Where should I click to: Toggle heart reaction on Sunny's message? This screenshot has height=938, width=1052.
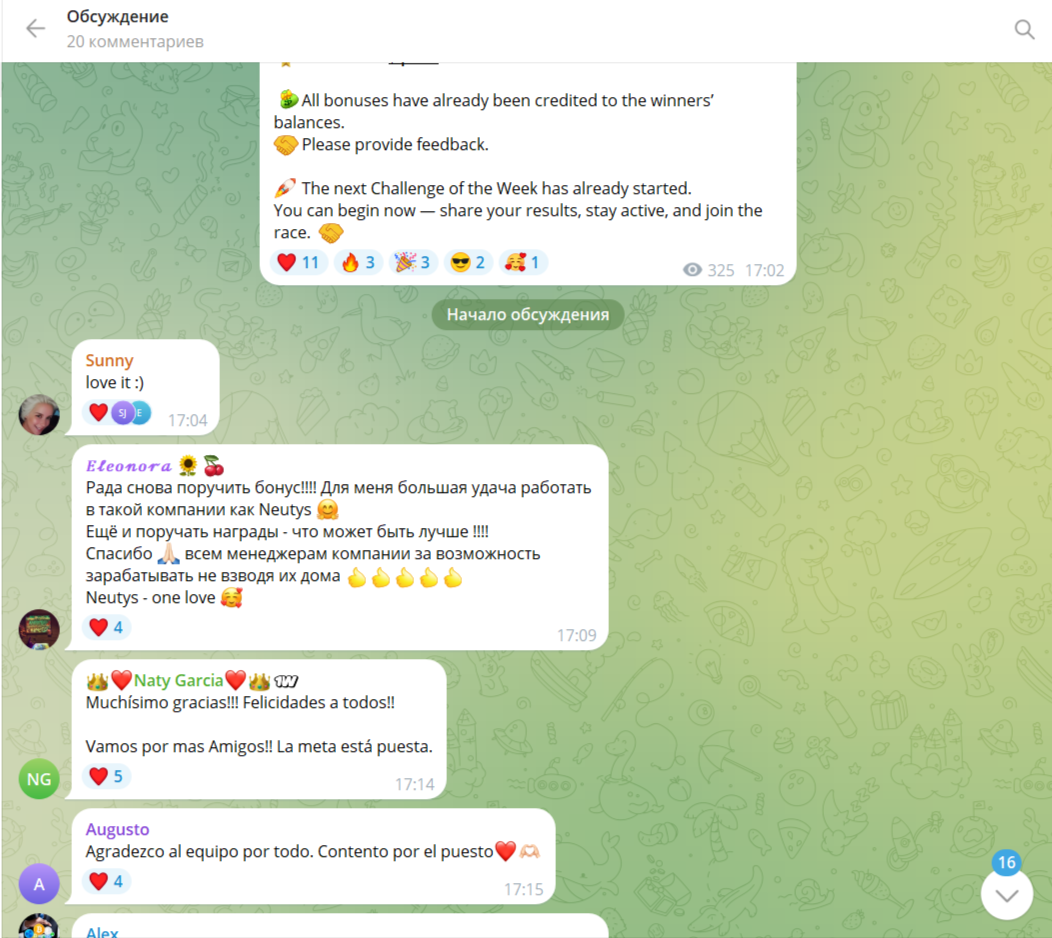point(119,412)
